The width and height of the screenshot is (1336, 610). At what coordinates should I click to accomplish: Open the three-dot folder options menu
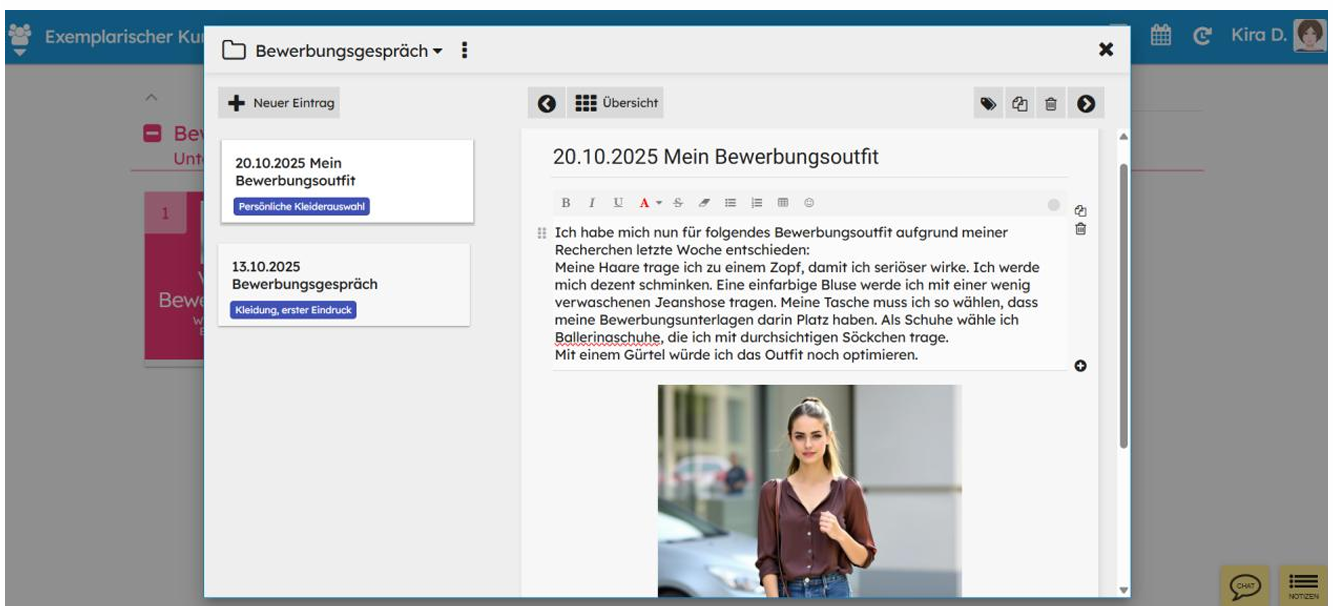464,50
